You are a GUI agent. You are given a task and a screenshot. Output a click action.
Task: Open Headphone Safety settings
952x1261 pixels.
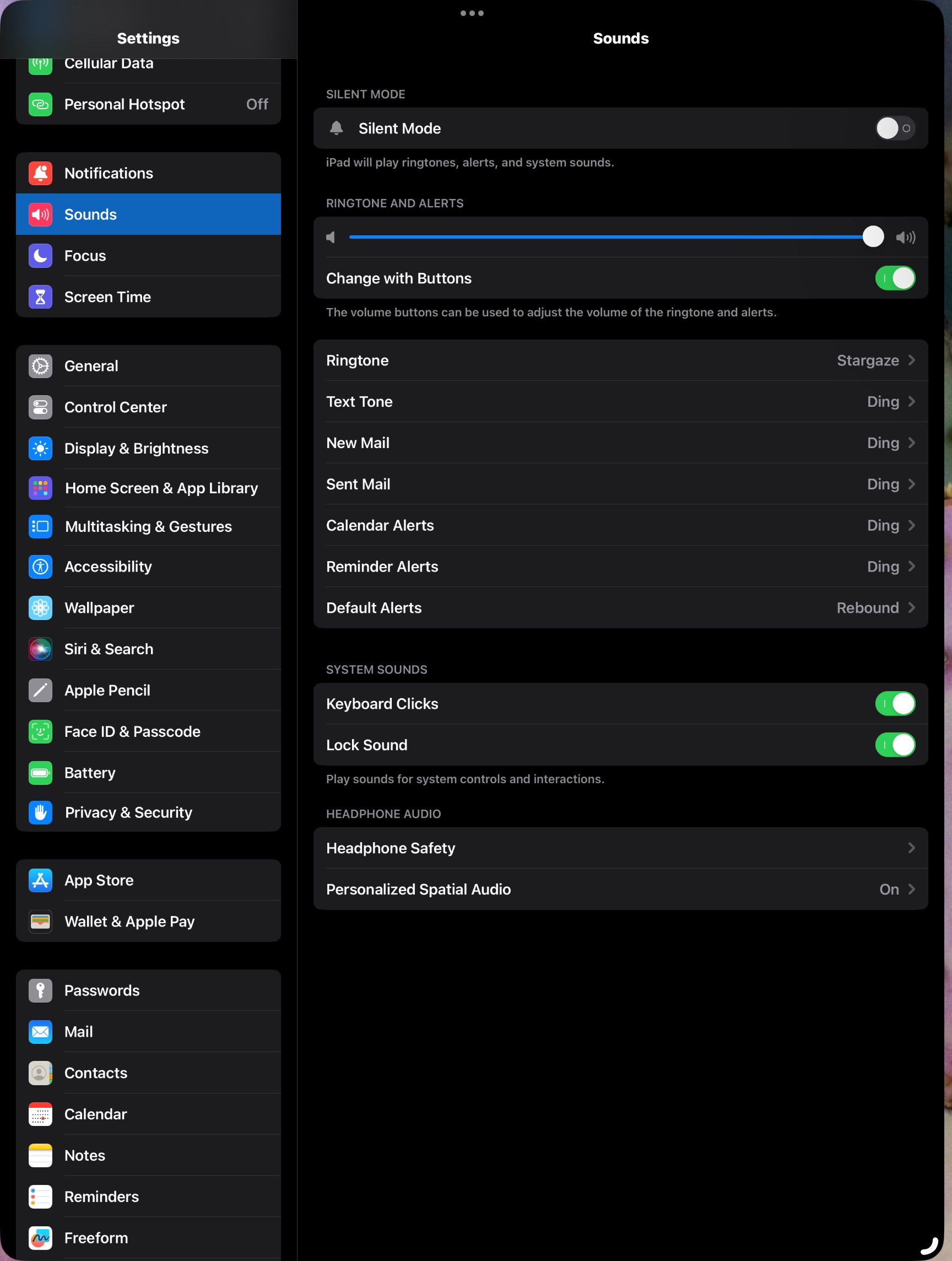621,848
